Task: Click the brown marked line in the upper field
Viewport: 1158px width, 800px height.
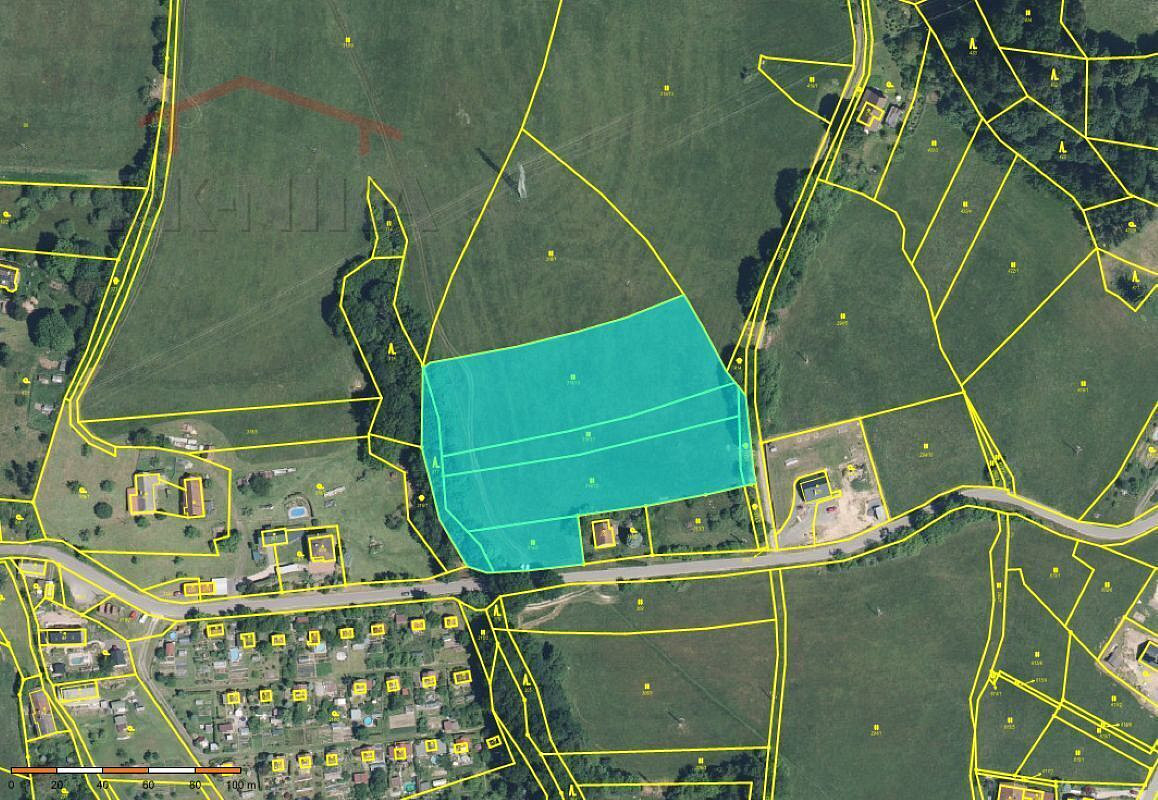Action: coord(272,112)
